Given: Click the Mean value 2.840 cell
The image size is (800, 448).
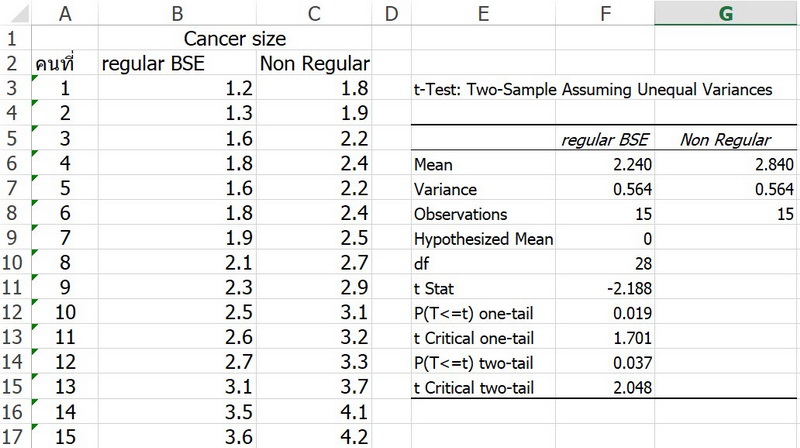Looking at the screenshot, I should coord(725,164).
